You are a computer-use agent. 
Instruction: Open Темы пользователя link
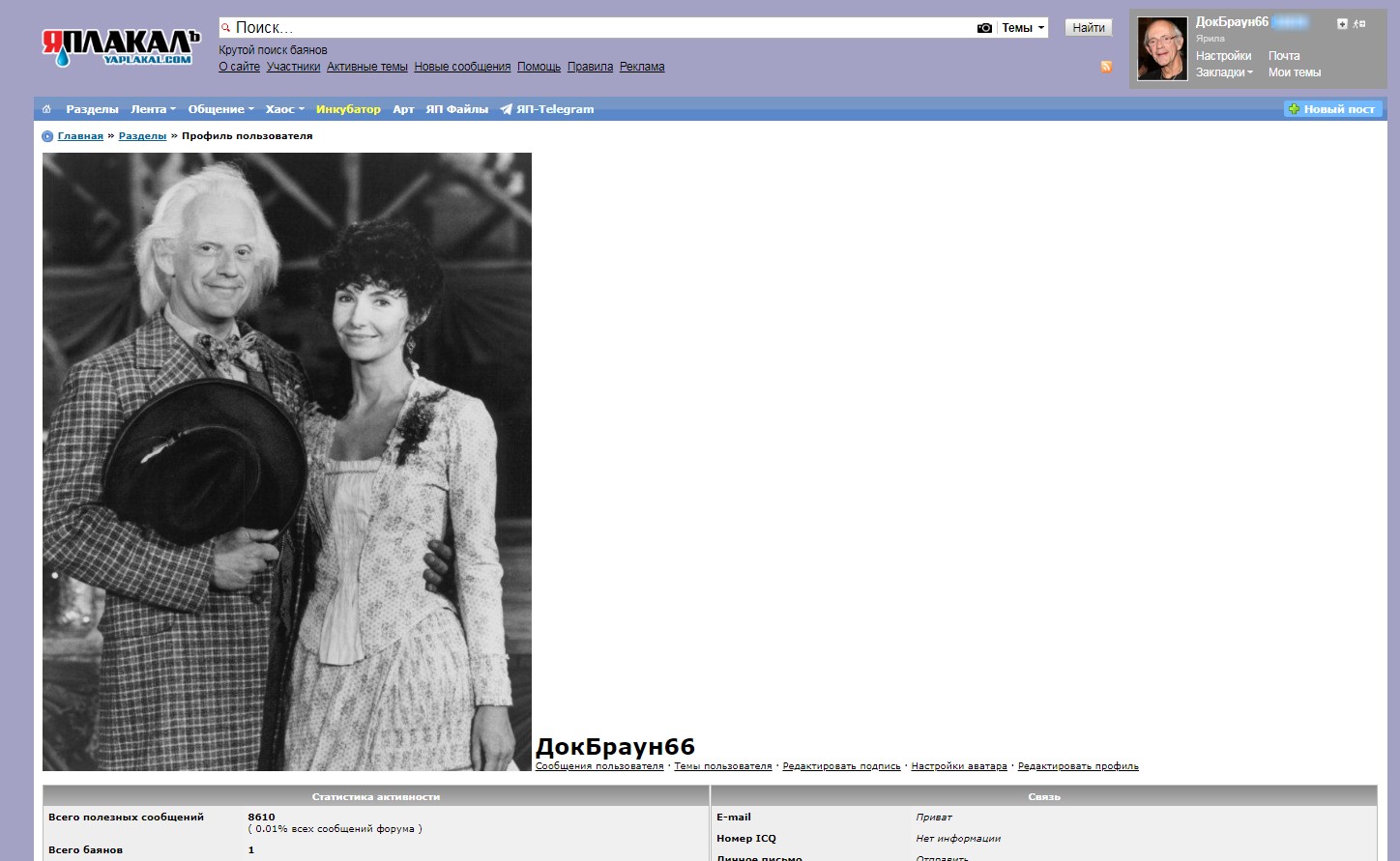click(x=723, y=766)
